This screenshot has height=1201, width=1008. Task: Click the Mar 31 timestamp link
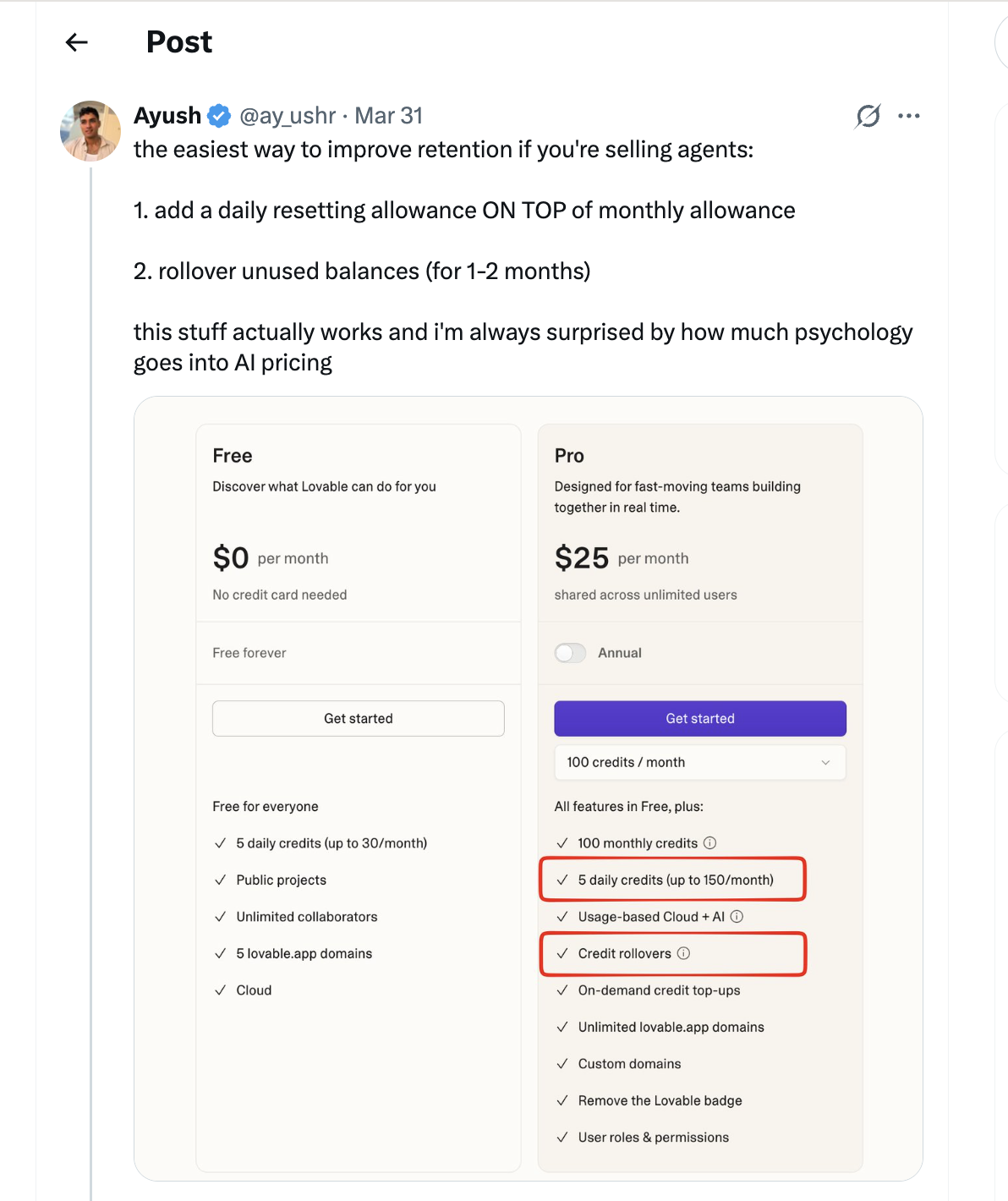[388, 115]
